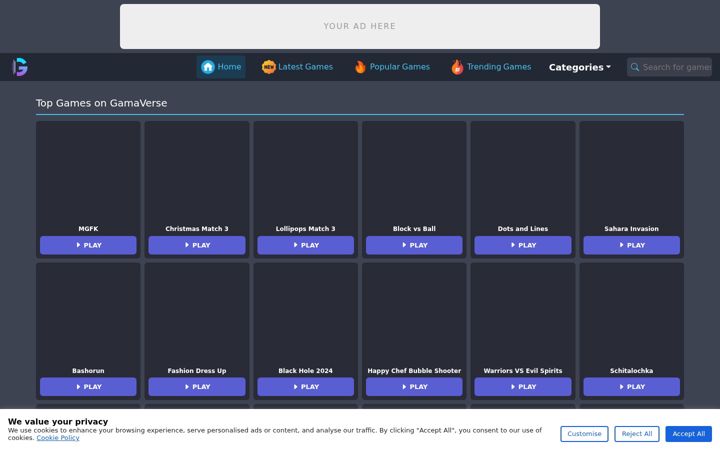Click the Fashion Dress Up title

tap(197, 371)
